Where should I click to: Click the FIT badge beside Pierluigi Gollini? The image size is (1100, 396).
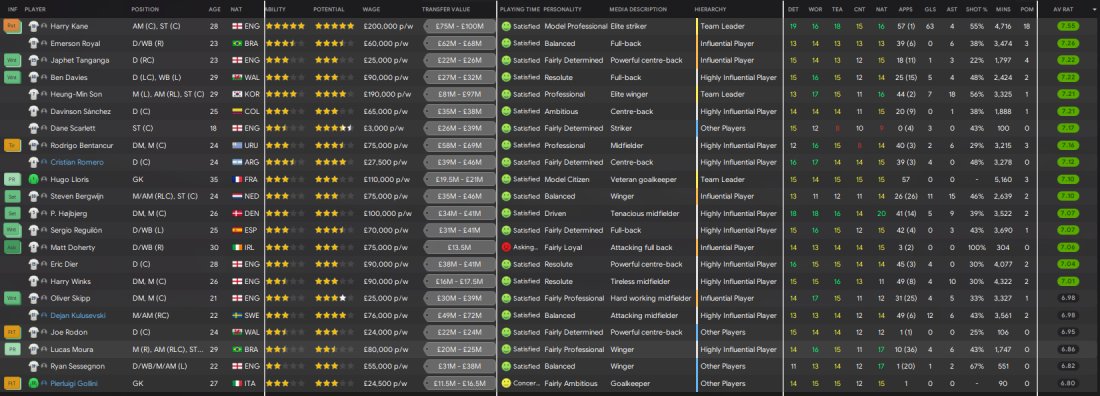[12, 383]
